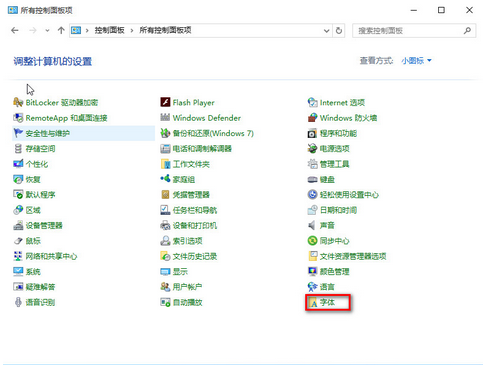Open the 声音 speaker icon
The height and width of the screenshot is (365, 483).
[312, 225]
